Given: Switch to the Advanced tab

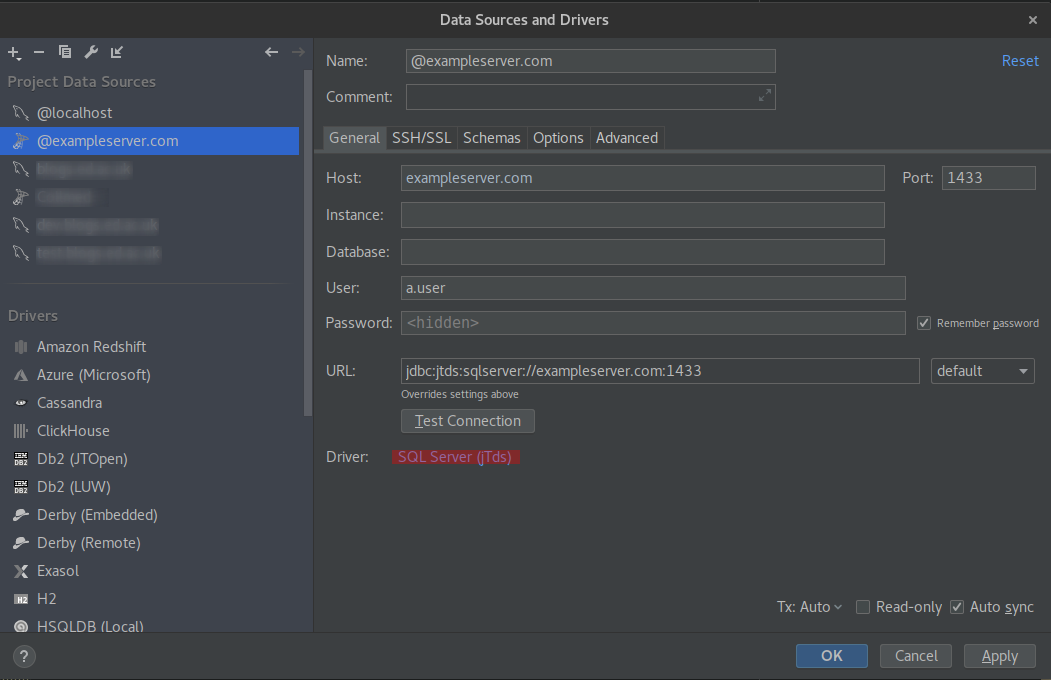Looking at the screenshot, I should point(627,138).
